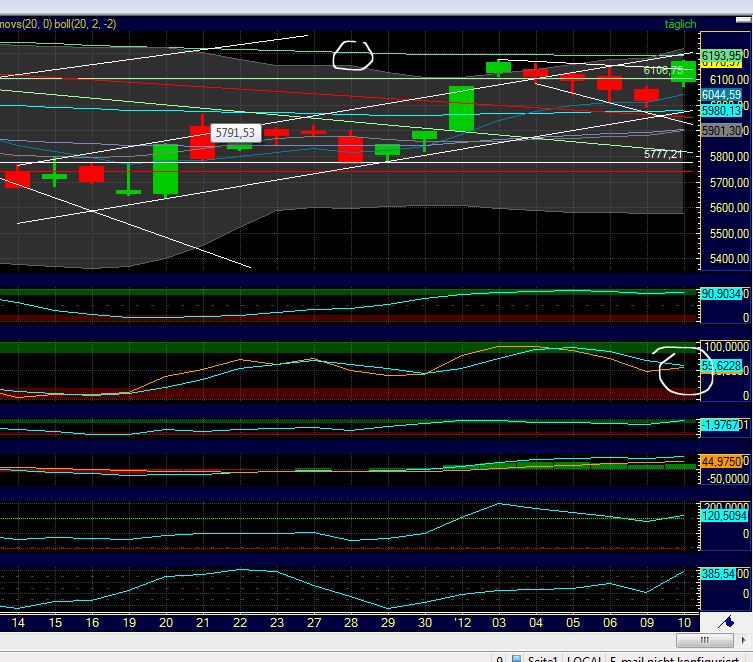The image size is (753, 662).
Task: Click the white circle drawn on the oscillator
Action: (x=673, y=369)
